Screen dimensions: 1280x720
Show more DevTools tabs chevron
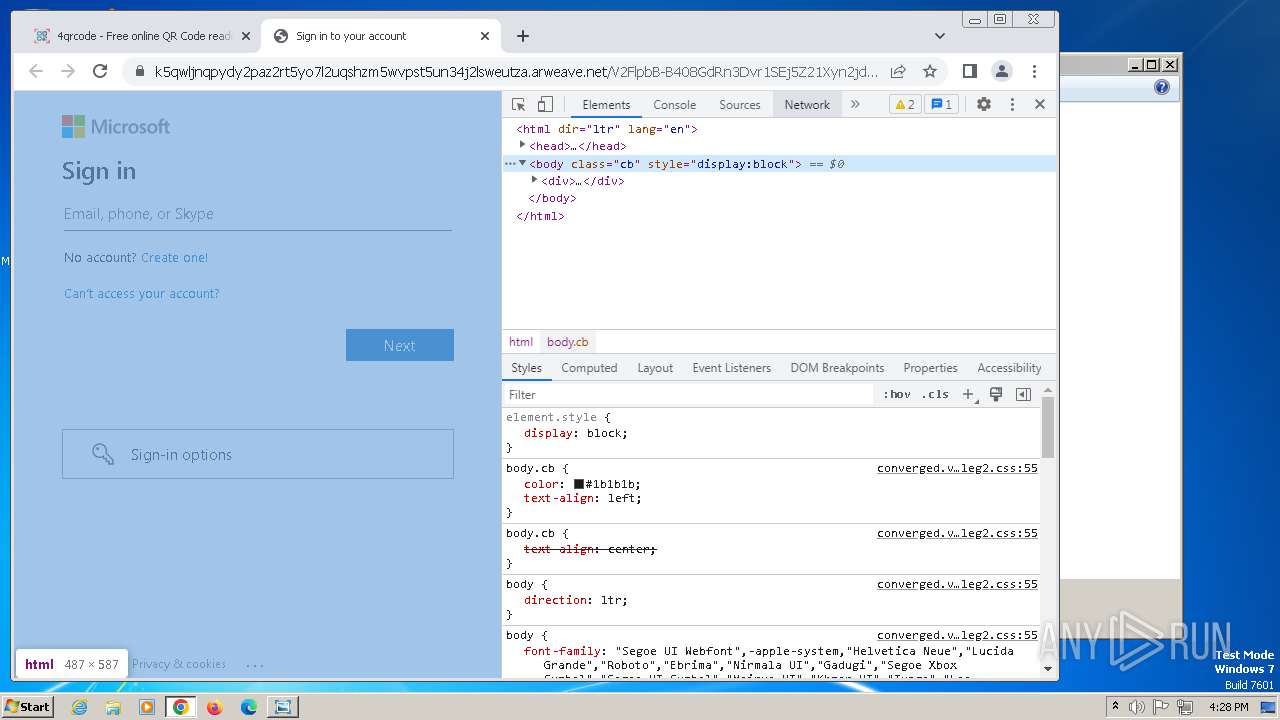click(855, 104)
